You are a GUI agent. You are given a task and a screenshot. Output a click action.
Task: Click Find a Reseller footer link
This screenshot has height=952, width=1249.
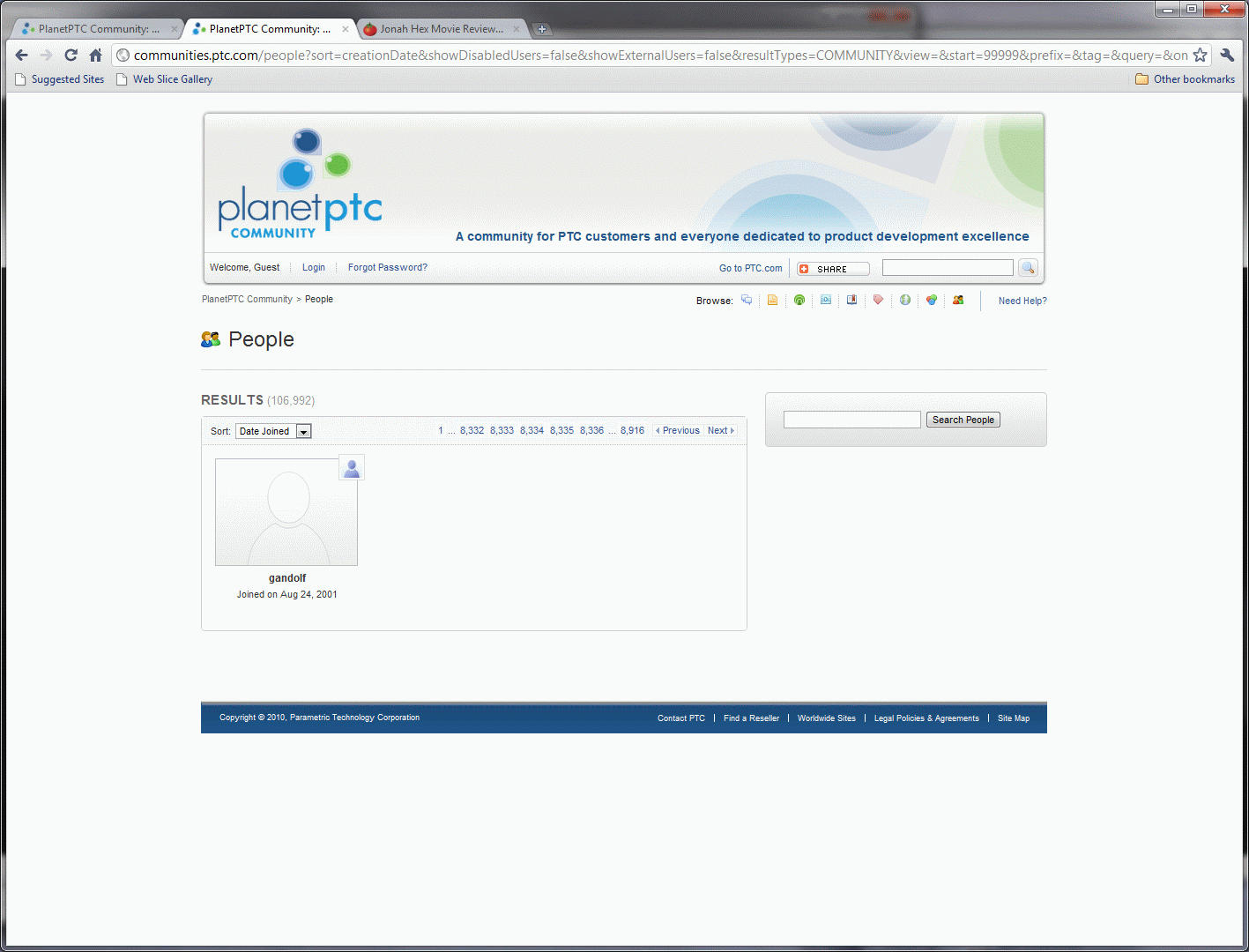pos(751,718)
